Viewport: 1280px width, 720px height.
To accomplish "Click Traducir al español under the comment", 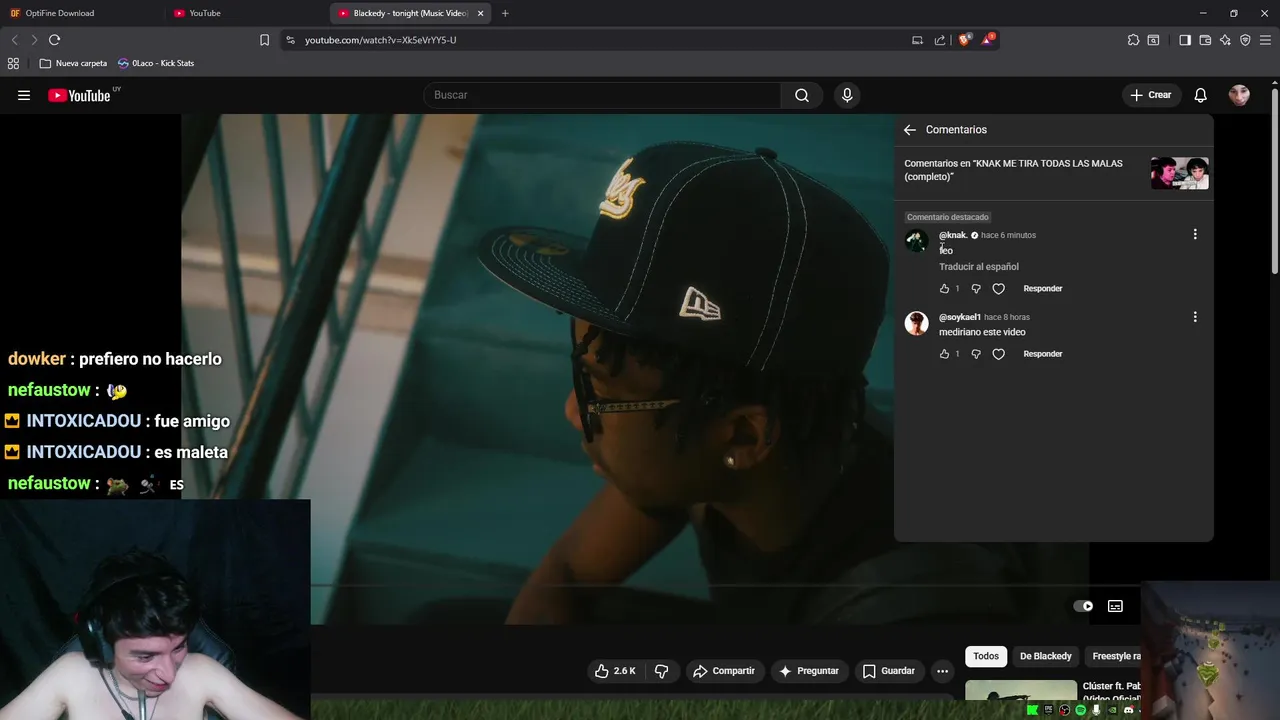I will pos(979,267).
